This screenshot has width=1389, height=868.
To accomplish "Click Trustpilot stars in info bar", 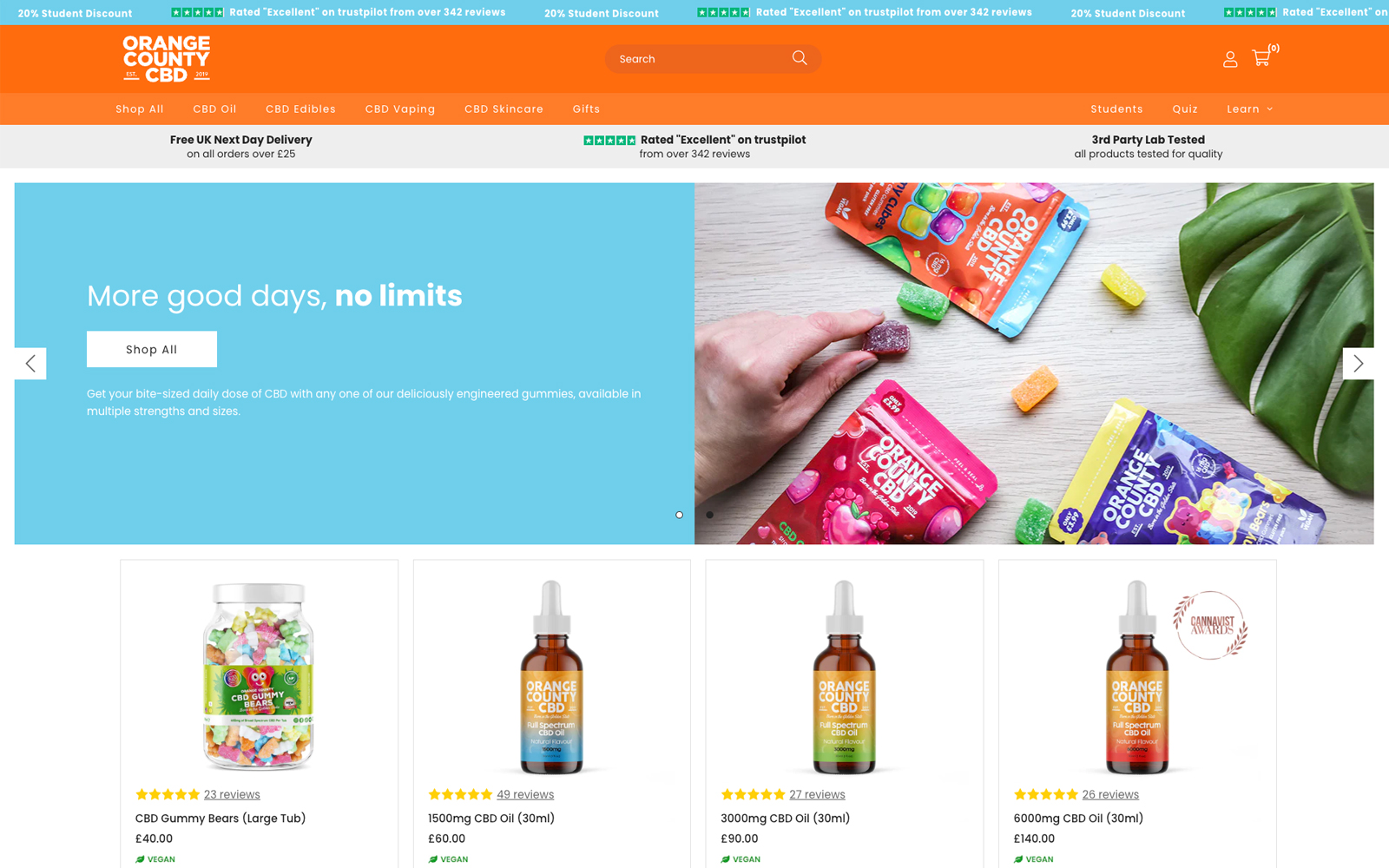I will point(609,140).
